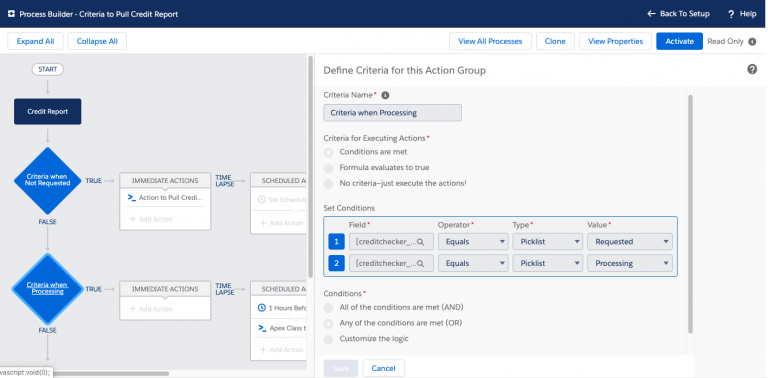Click Set Schedule clock icon
Screen dimensions: 768x378
pos(262,200)
